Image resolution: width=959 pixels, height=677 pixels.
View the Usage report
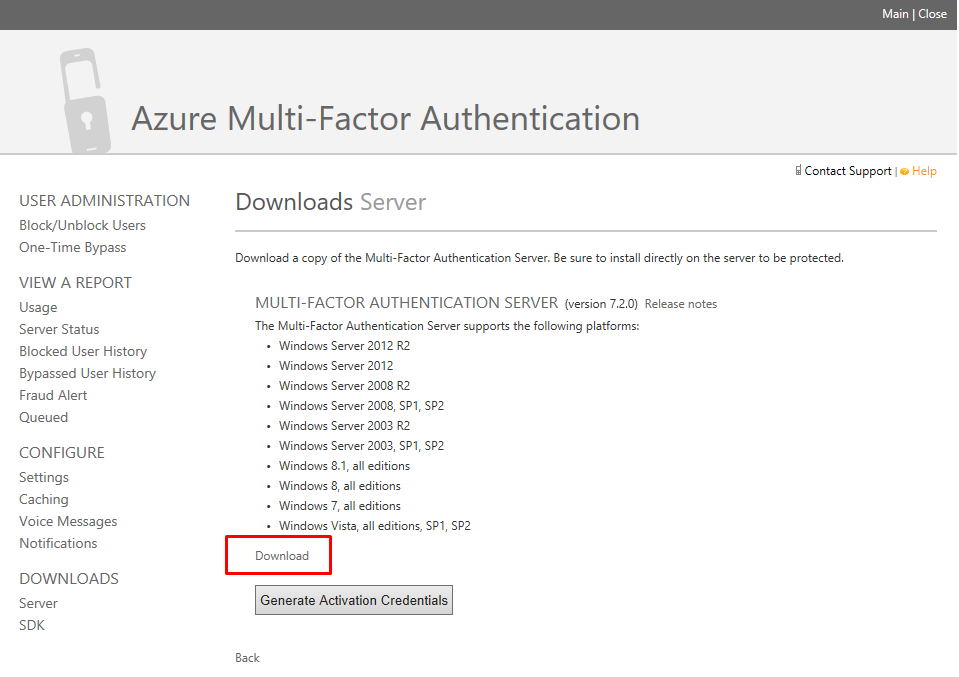(x=38, y=307)
